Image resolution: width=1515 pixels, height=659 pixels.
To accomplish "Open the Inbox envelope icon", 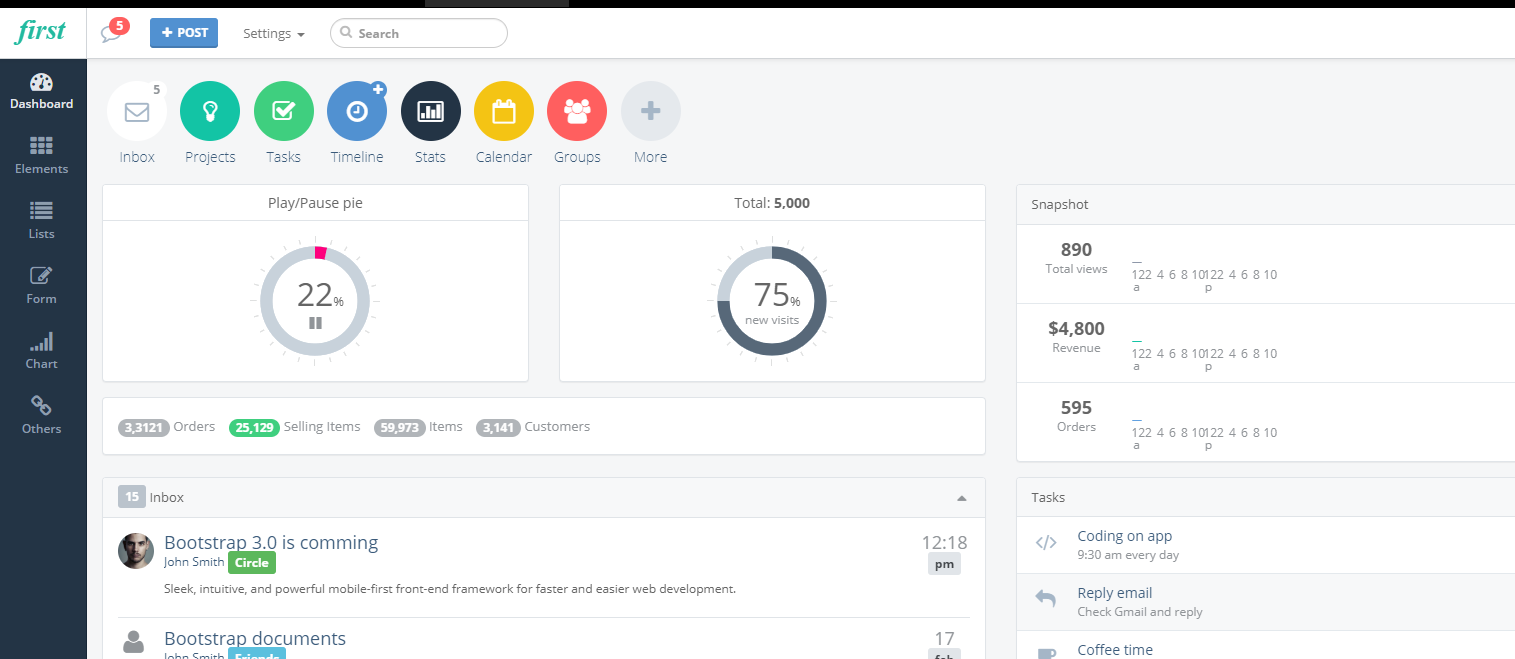I will [x=136, y=111].
